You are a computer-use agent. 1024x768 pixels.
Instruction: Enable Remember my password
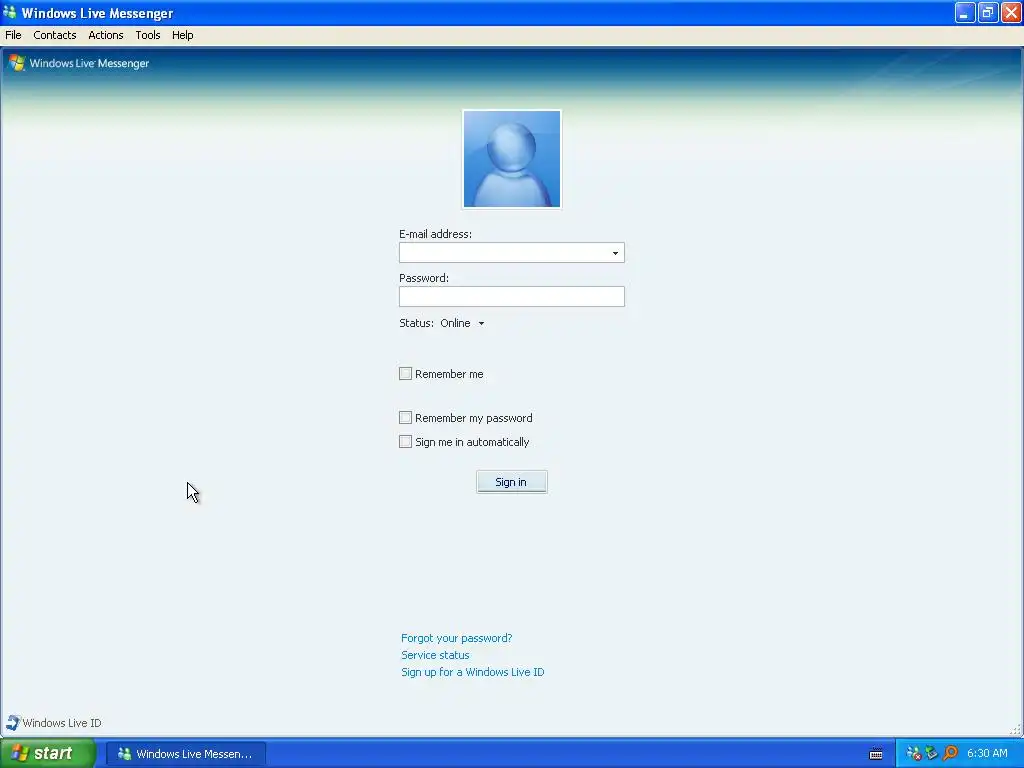406,417
